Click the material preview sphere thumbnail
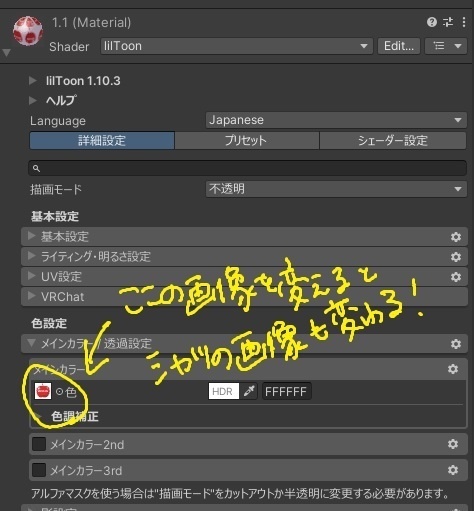The image size is (474, 511). pyautogui.click(x=28, y=30)
